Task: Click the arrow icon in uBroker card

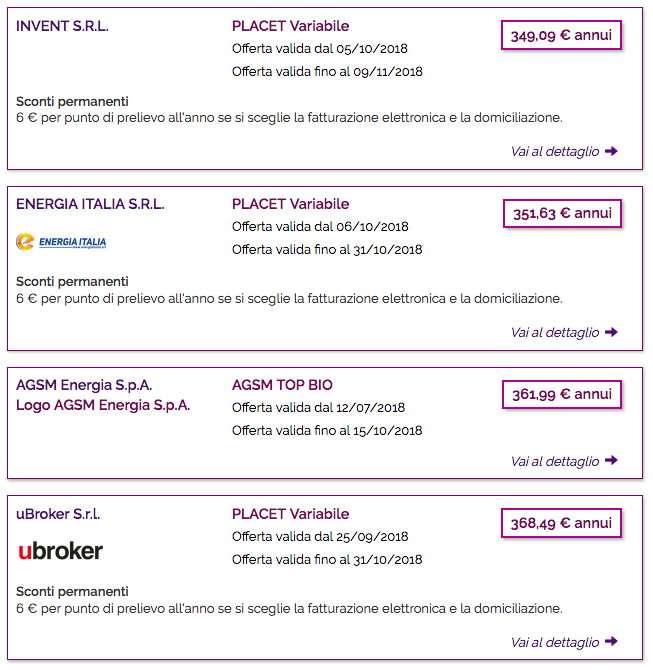Action: tap(612, 641)
